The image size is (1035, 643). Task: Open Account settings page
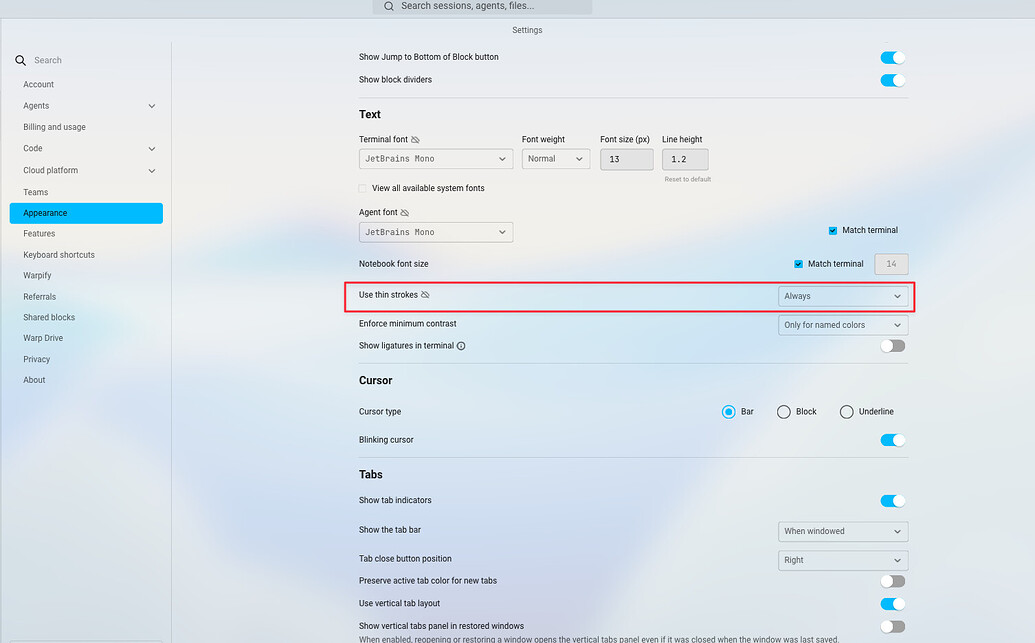tap(38, 85)
